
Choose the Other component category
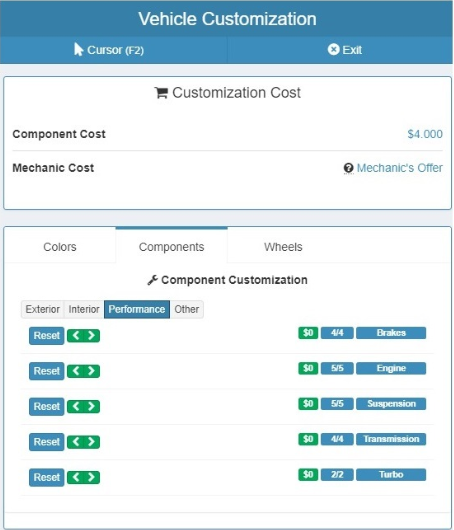(x=187, y=309)
